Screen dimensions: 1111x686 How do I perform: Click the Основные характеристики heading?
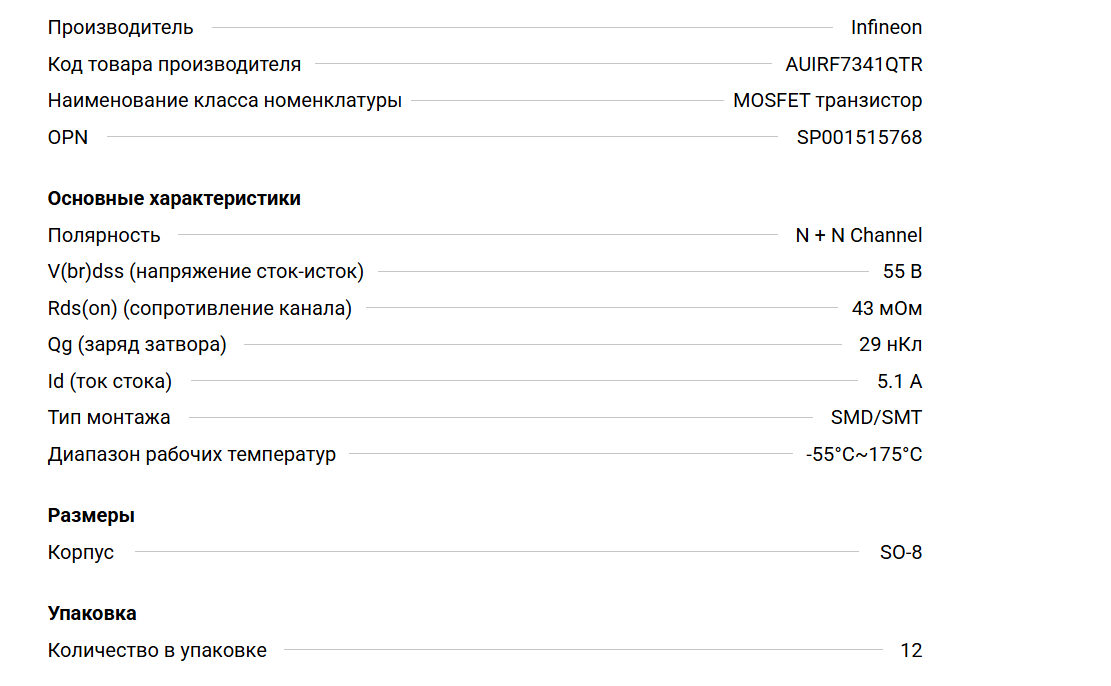point(174,198)
